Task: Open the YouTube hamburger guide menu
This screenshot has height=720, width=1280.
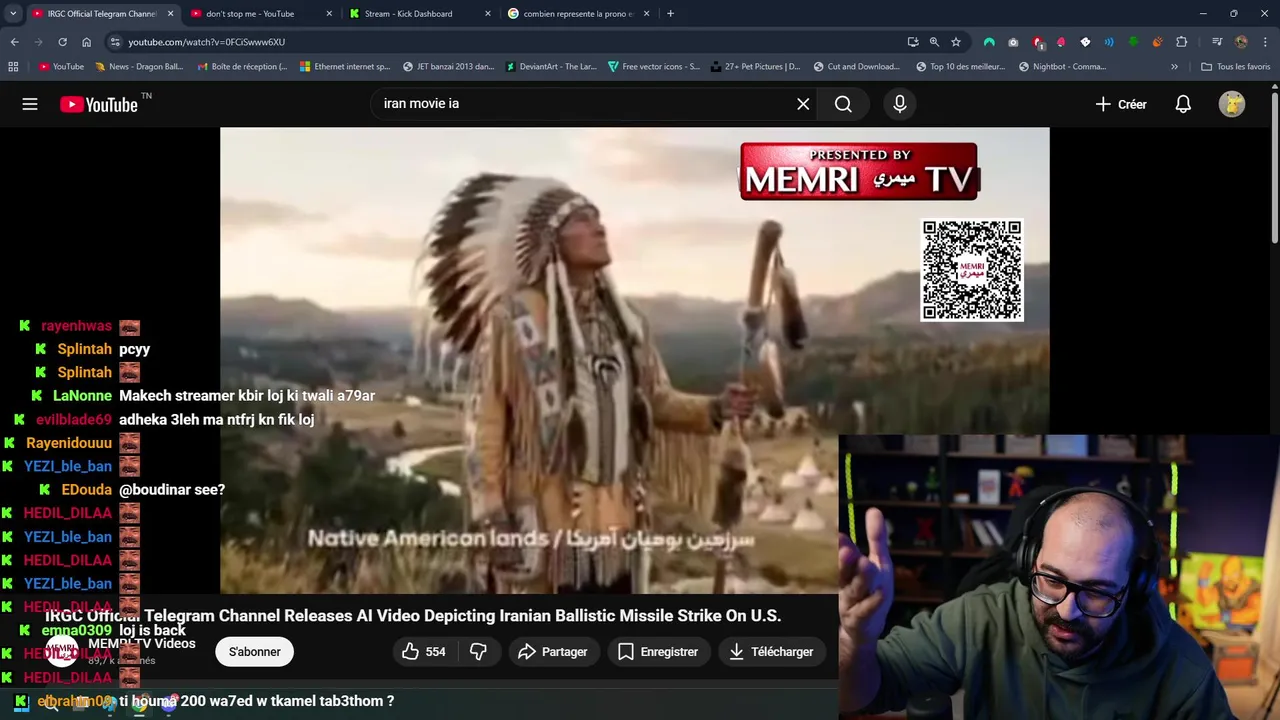Action: (x=30, y=104)
